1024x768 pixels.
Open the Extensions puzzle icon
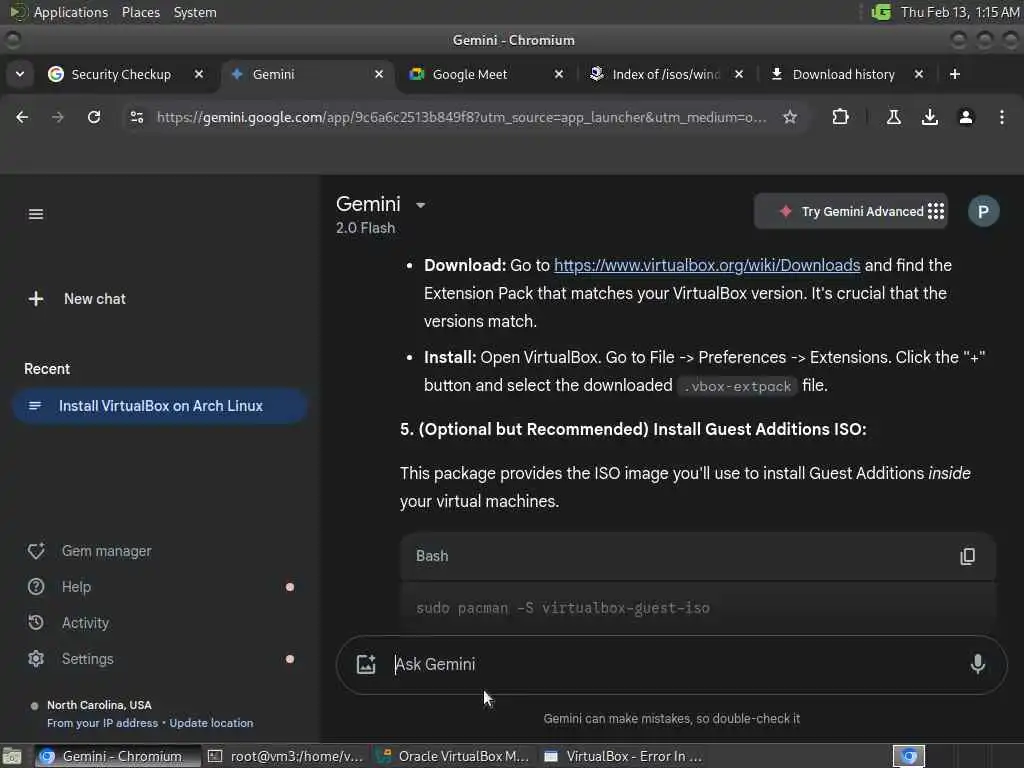(x=840, y=117)
